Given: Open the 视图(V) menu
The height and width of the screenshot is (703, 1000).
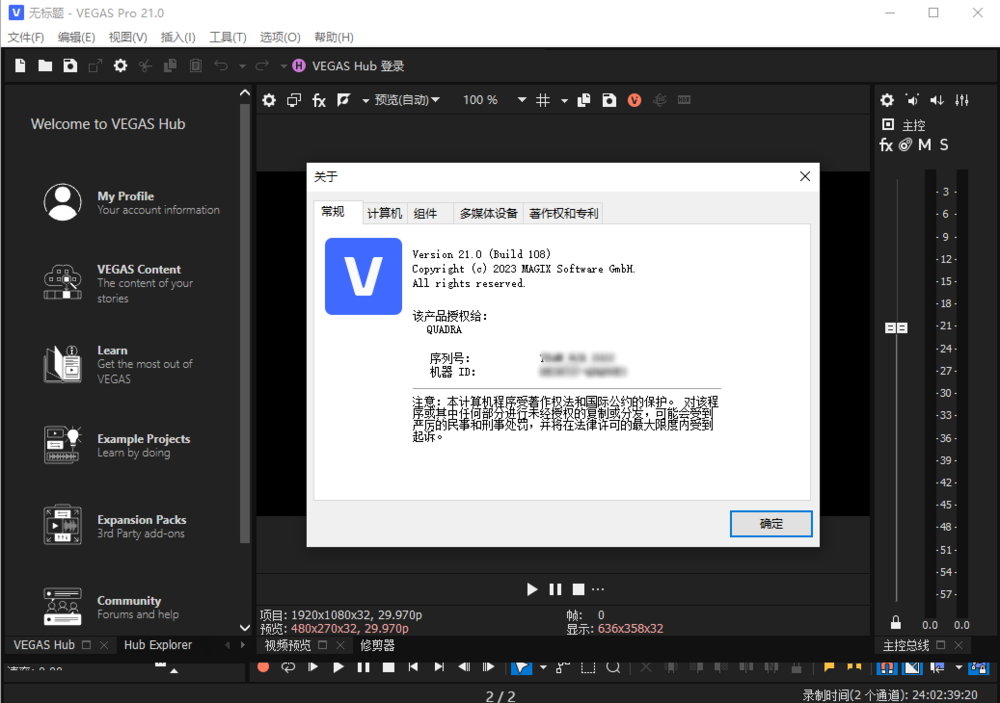Looking at the screenshot, I should pos(128,37).
